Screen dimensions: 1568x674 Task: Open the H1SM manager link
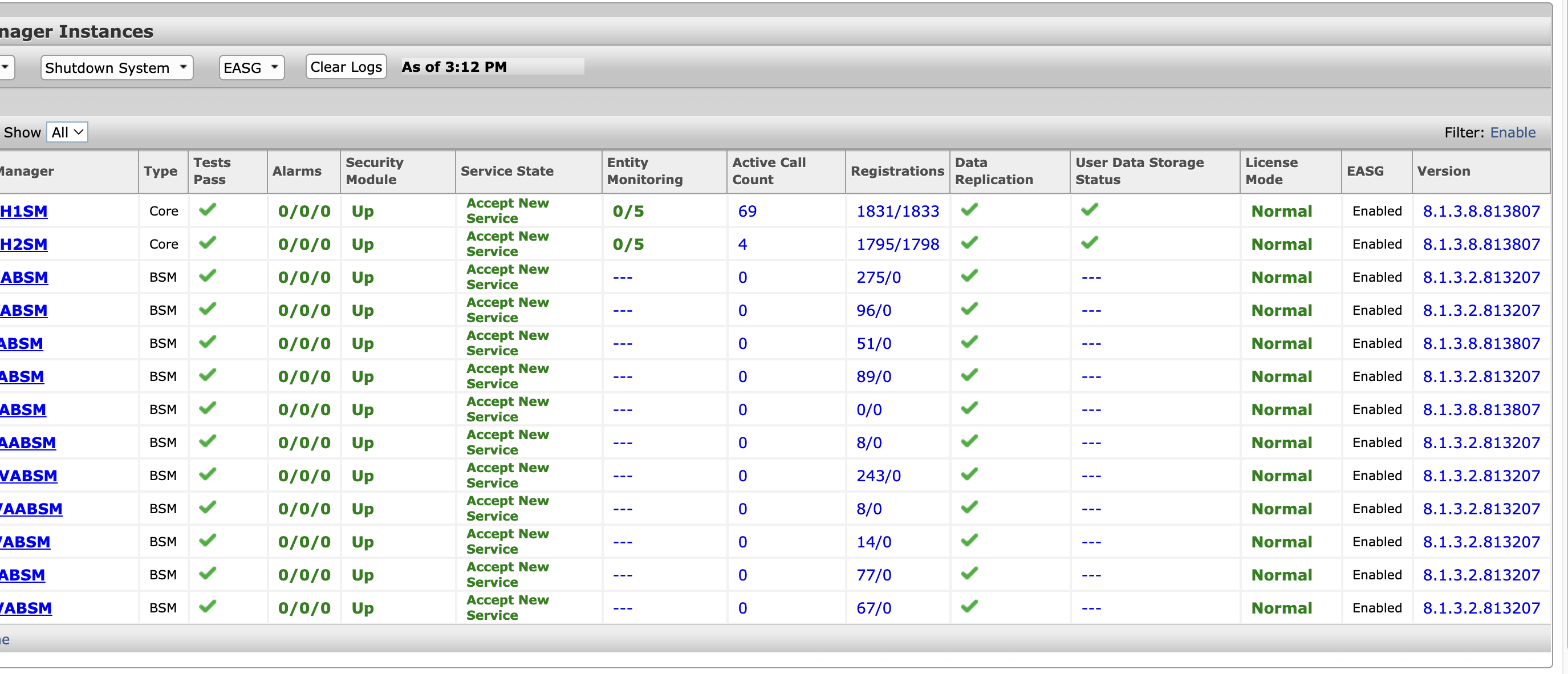coord(24,212)
